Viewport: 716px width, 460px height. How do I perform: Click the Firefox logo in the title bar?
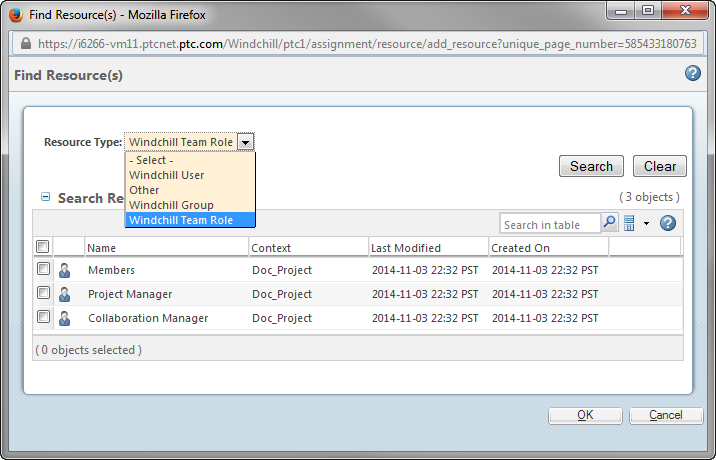click(x=16, y=15)
